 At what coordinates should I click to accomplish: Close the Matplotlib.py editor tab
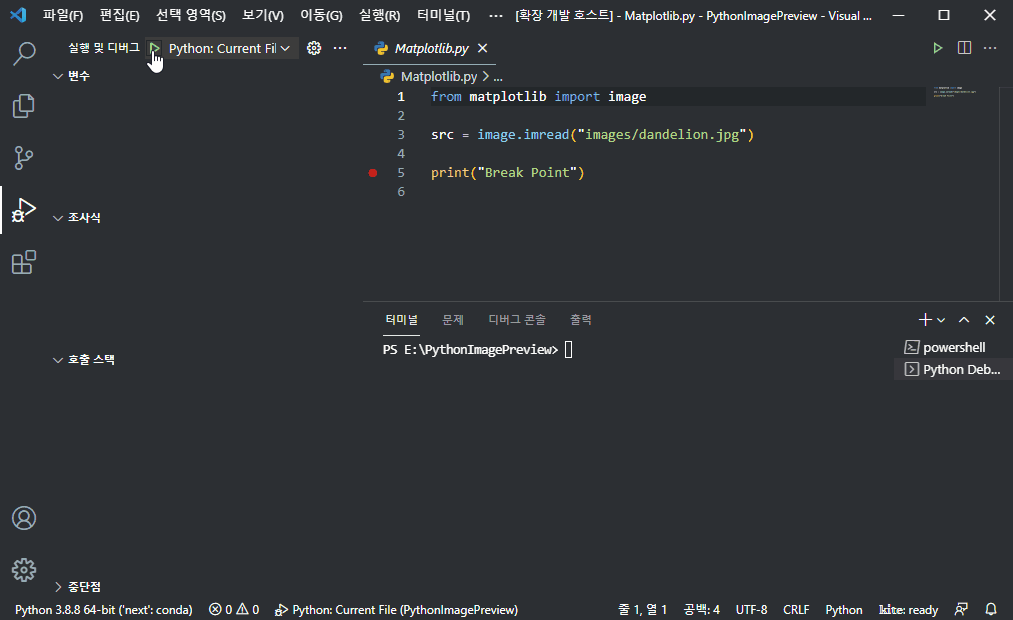[x=483, y=48]
